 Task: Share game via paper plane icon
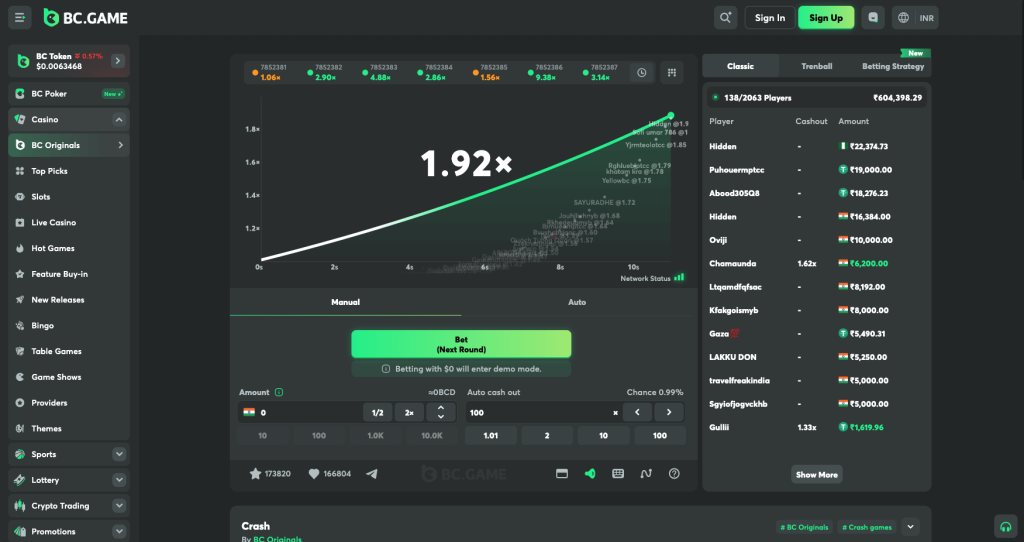(x=372, y=474)
